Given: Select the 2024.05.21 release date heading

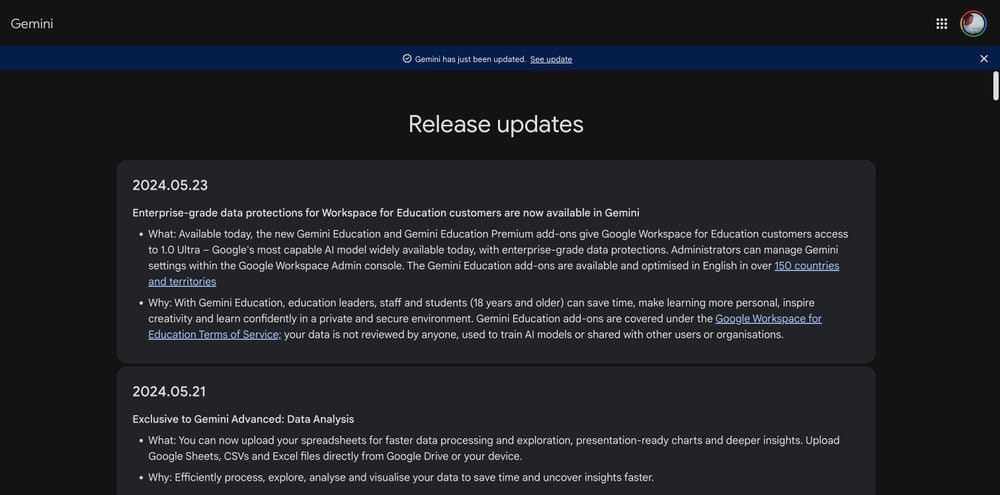Looking at the screenshot, I should 169,391.
